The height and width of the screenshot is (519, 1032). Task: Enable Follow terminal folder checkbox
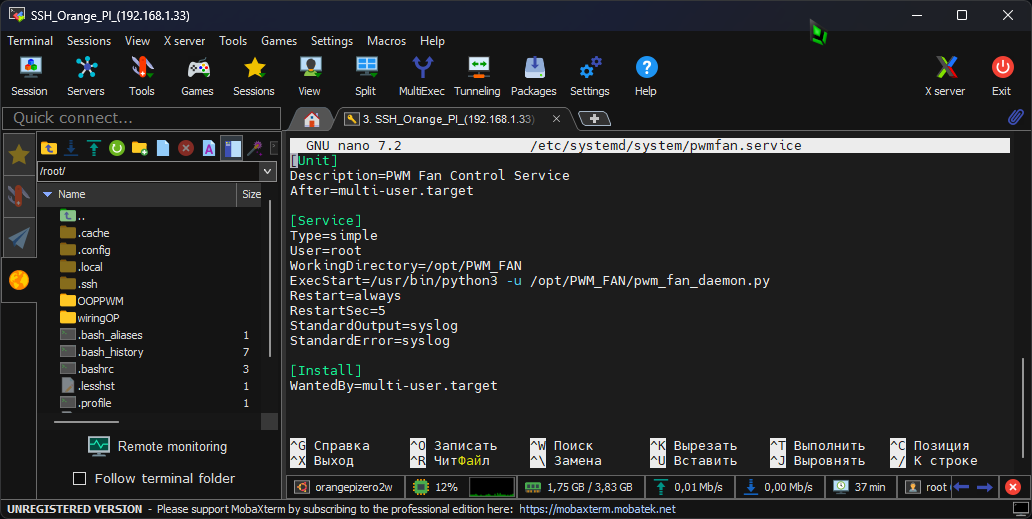80,478
